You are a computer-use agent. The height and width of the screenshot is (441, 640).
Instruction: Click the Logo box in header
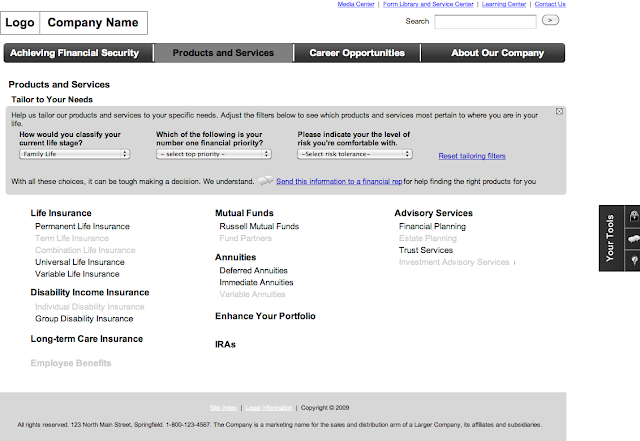coord(20,23)
